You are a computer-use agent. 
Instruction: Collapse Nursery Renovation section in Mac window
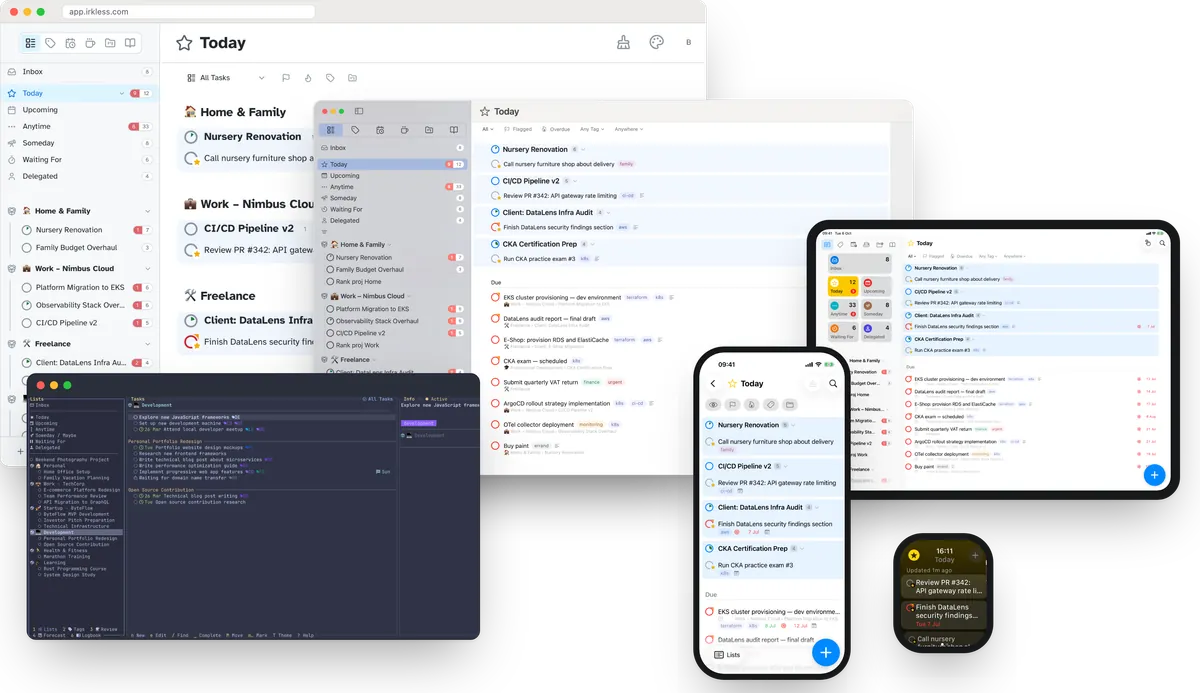tap(585, 149)
